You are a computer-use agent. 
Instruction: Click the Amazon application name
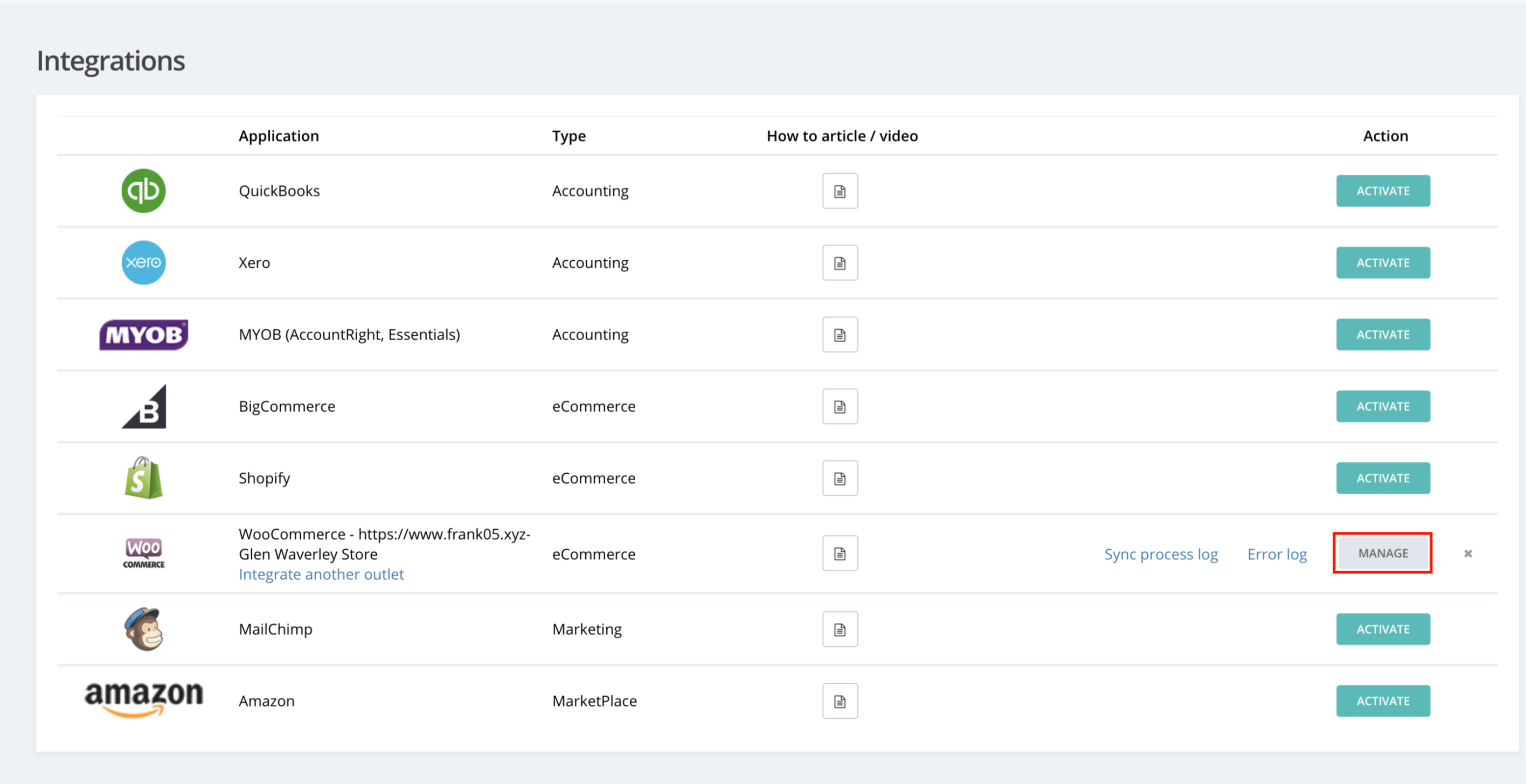point(267,701)
